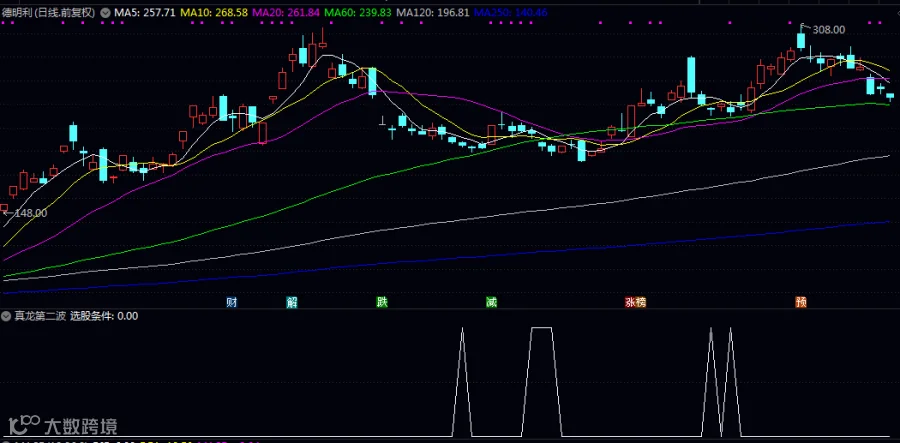Select the 减 shareholder reduction marker
This screenshot has width=900, height=443.
[491, 302]
